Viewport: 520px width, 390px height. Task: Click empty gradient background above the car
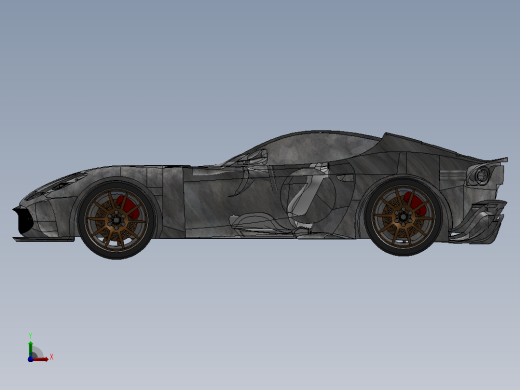coord(260,67)
